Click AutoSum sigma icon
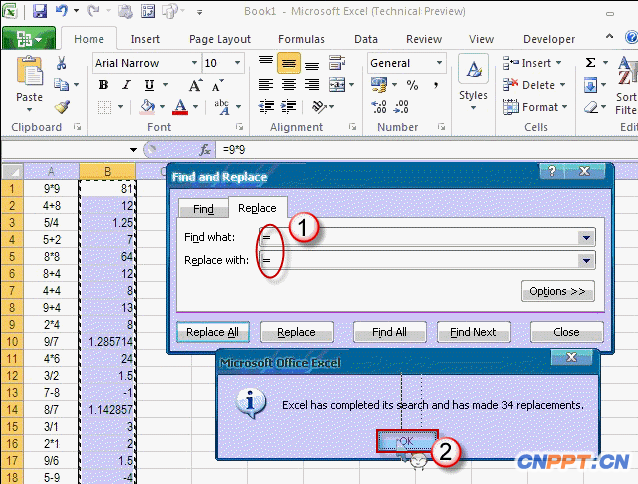 click(590, 63)
